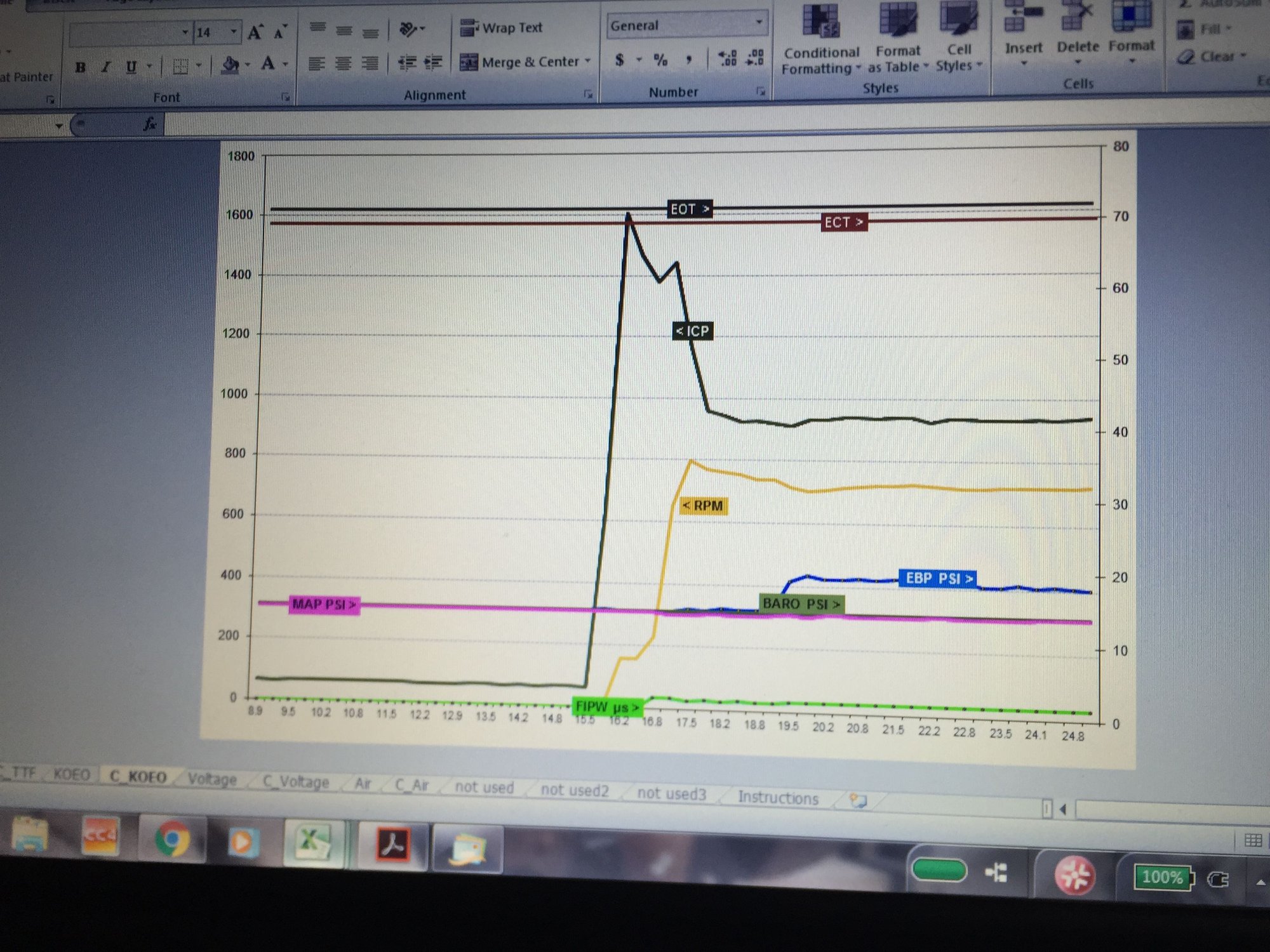Open the Instructions sheet tab
Viewport: 1270px width, 952px height.
click(x=777, y=797)
